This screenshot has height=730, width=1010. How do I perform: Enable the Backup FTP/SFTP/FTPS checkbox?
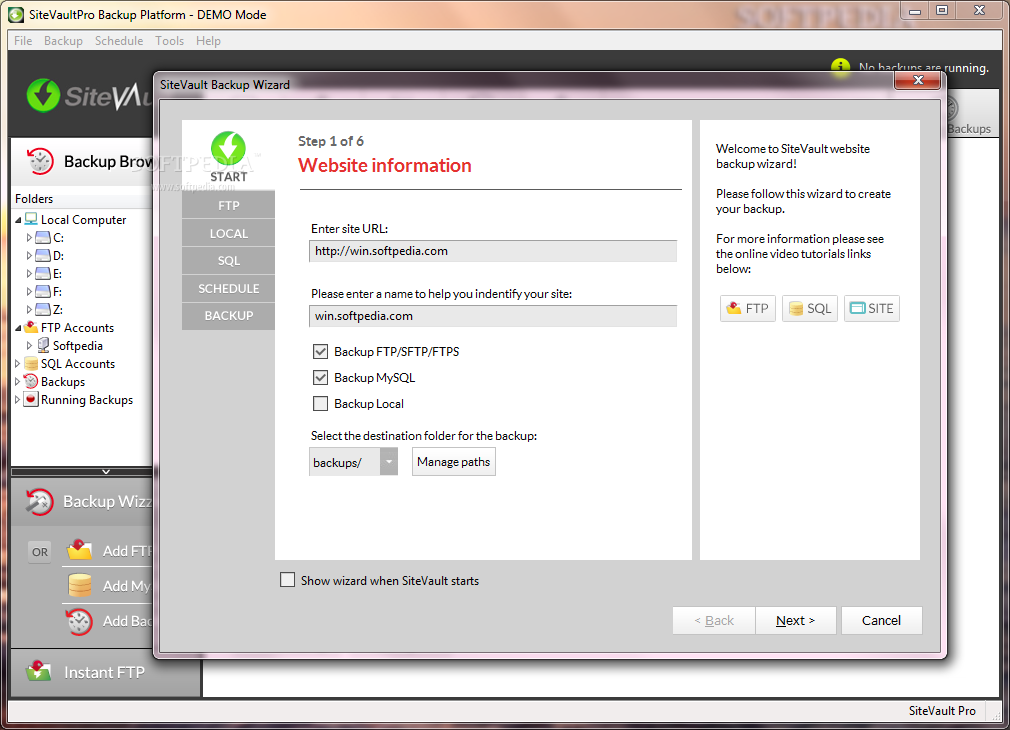pos(320,352)
